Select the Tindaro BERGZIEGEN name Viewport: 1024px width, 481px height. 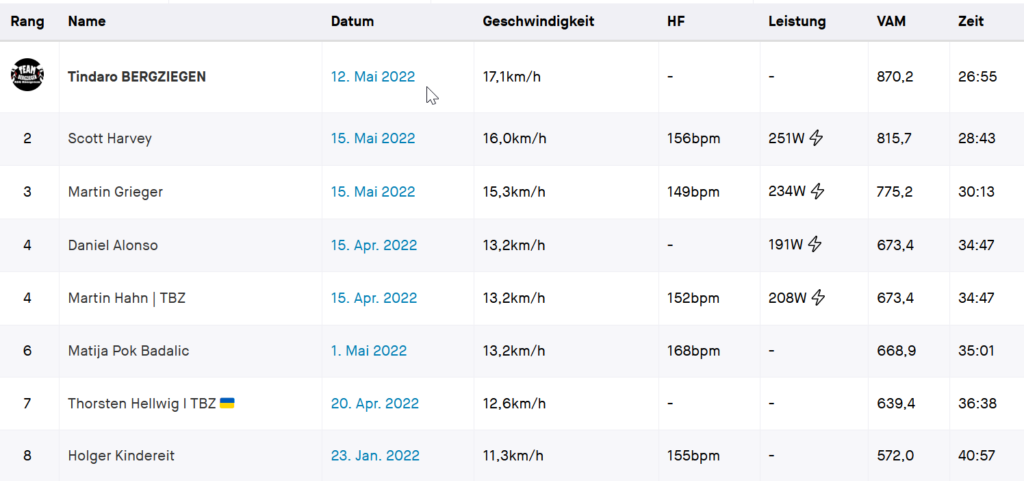coord(136,76)
